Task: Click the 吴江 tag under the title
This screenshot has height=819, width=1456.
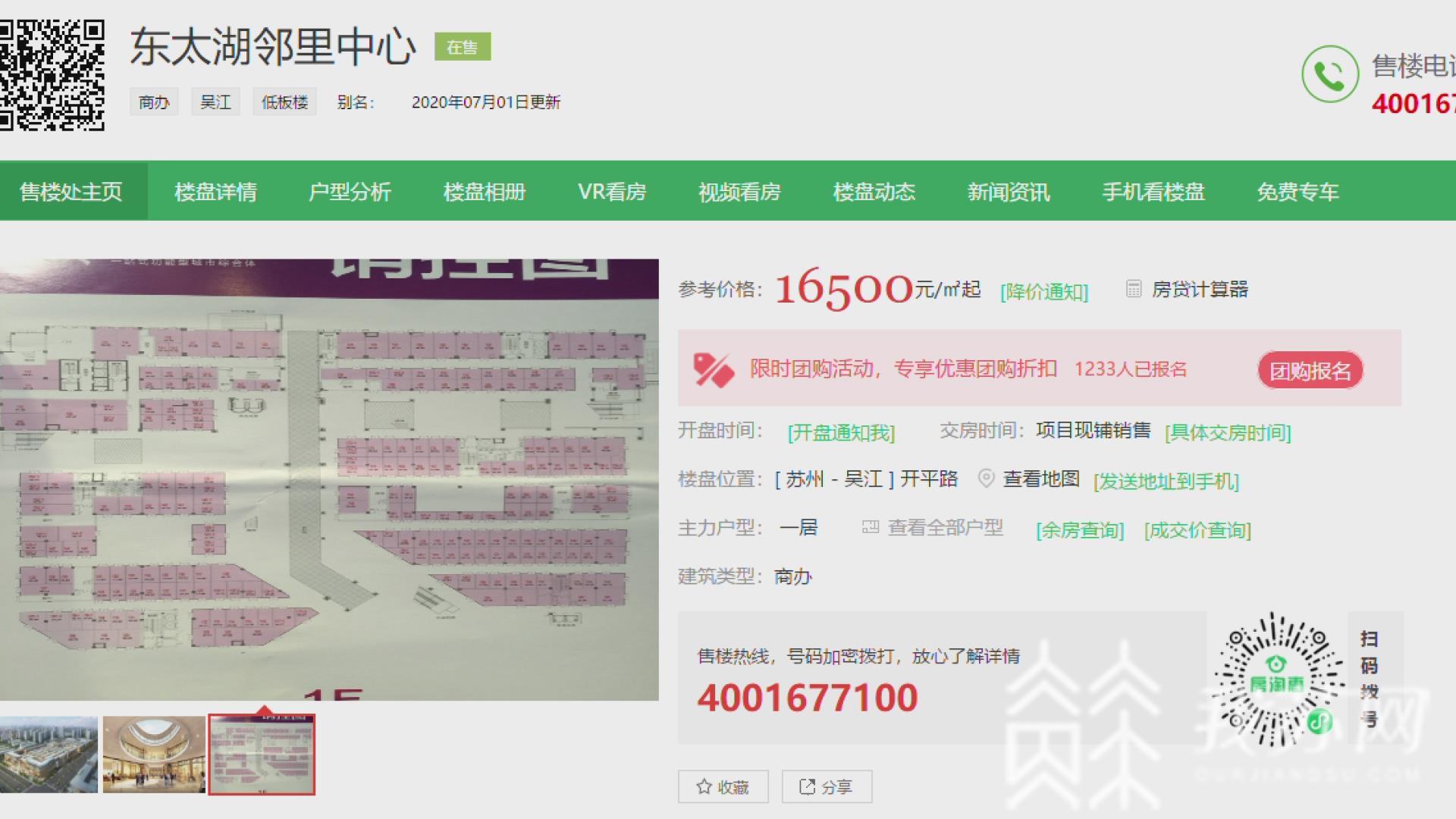Action: click(x=215, y=102)
